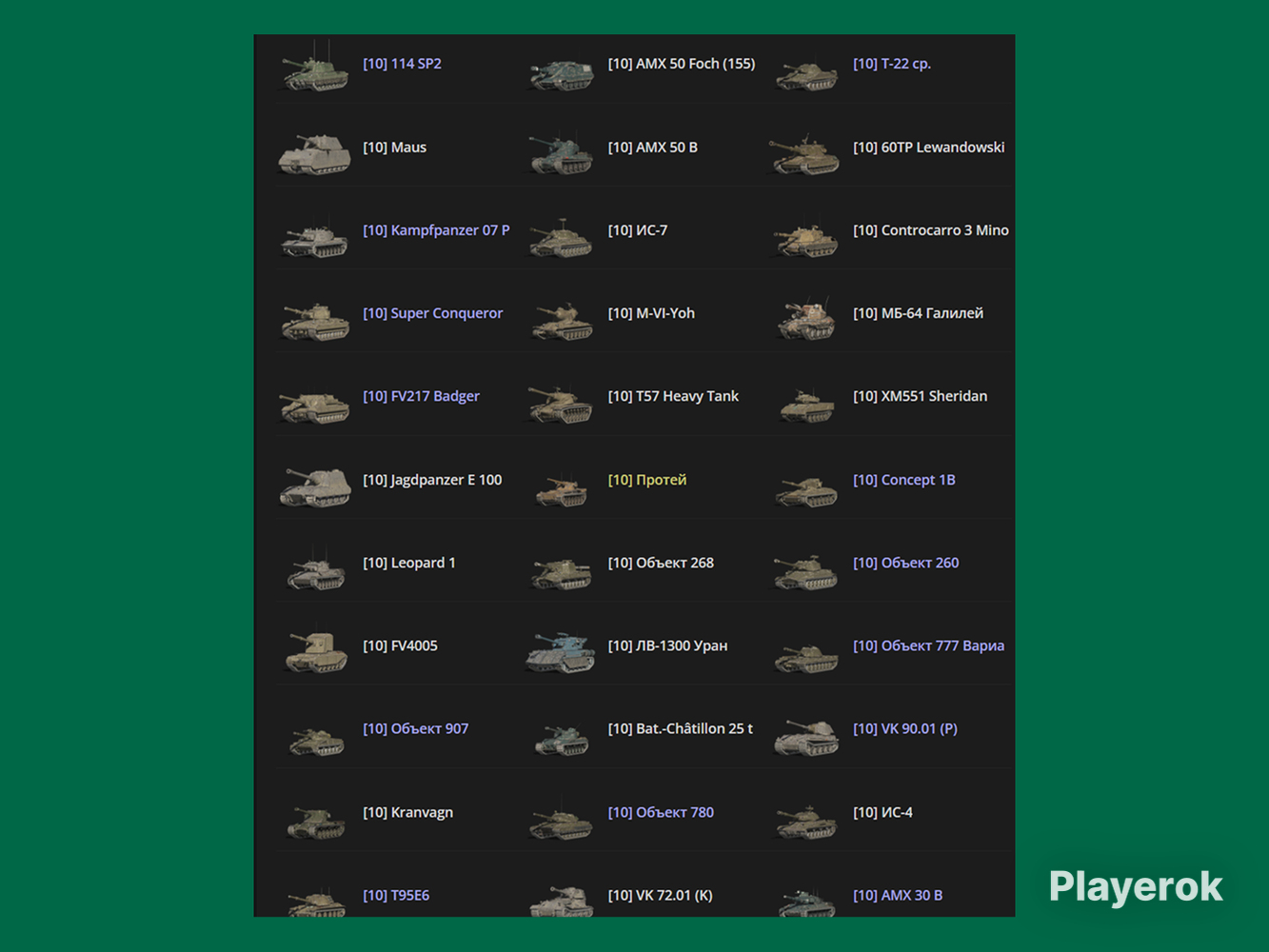1269x952 pixels.
Task: Select the [10] AMX 50 Foch (155) text
Action: click(682, 64)
